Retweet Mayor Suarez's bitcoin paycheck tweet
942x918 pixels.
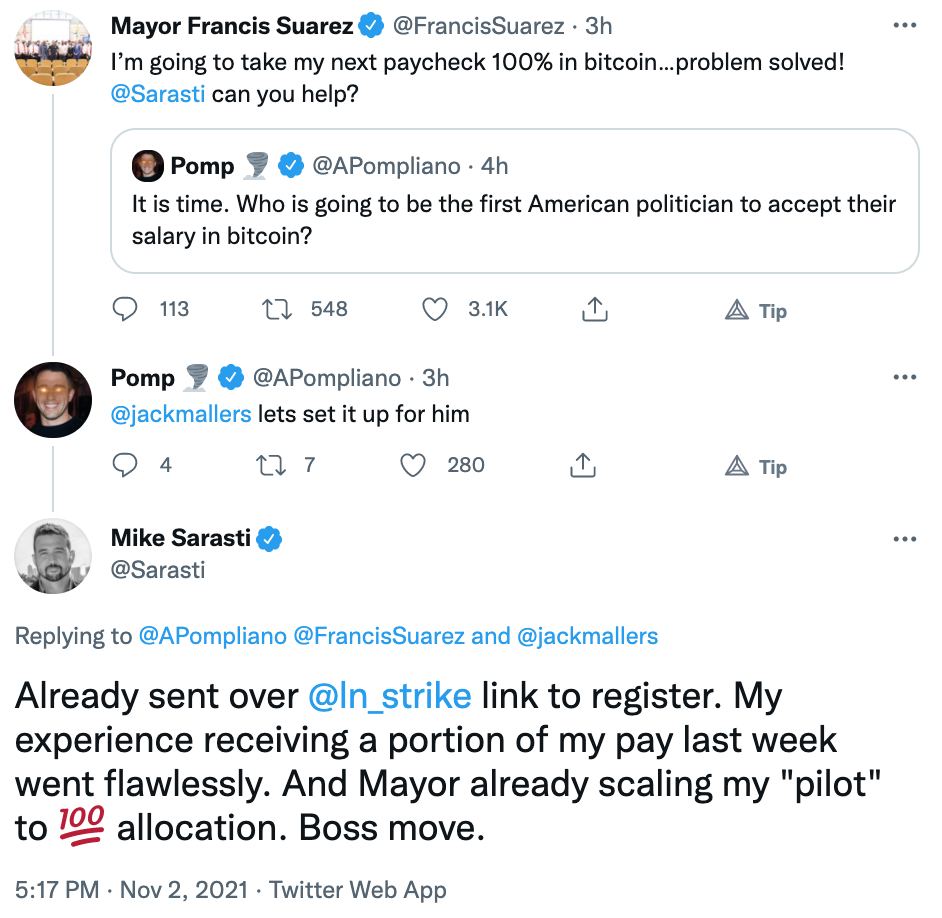(x=277, y=309)
